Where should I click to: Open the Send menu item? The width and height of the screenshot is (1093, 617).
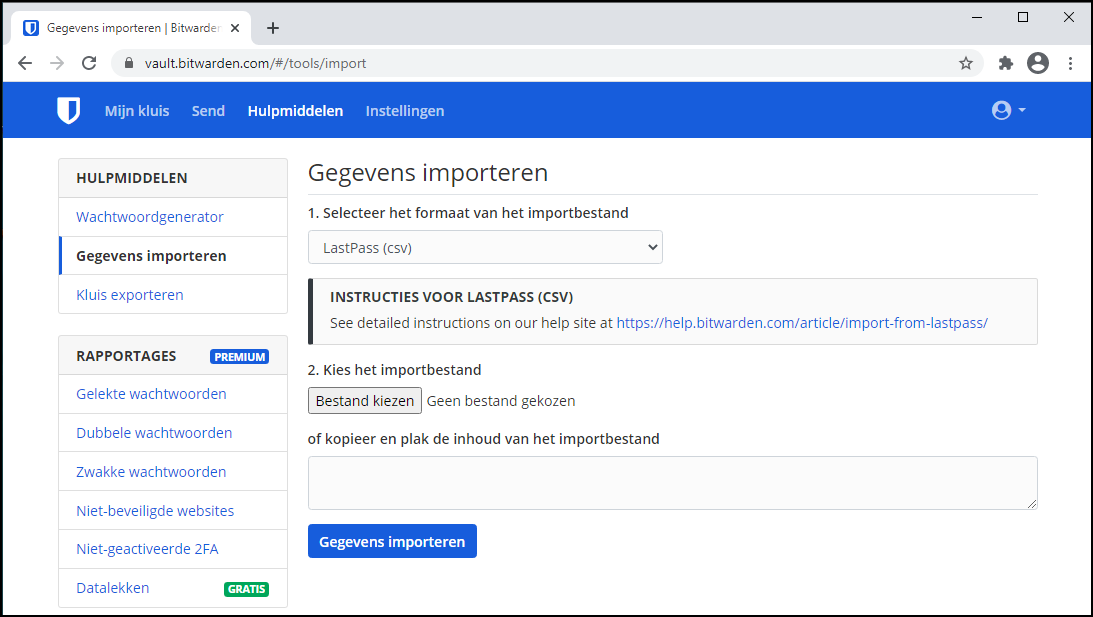[208, 111]
